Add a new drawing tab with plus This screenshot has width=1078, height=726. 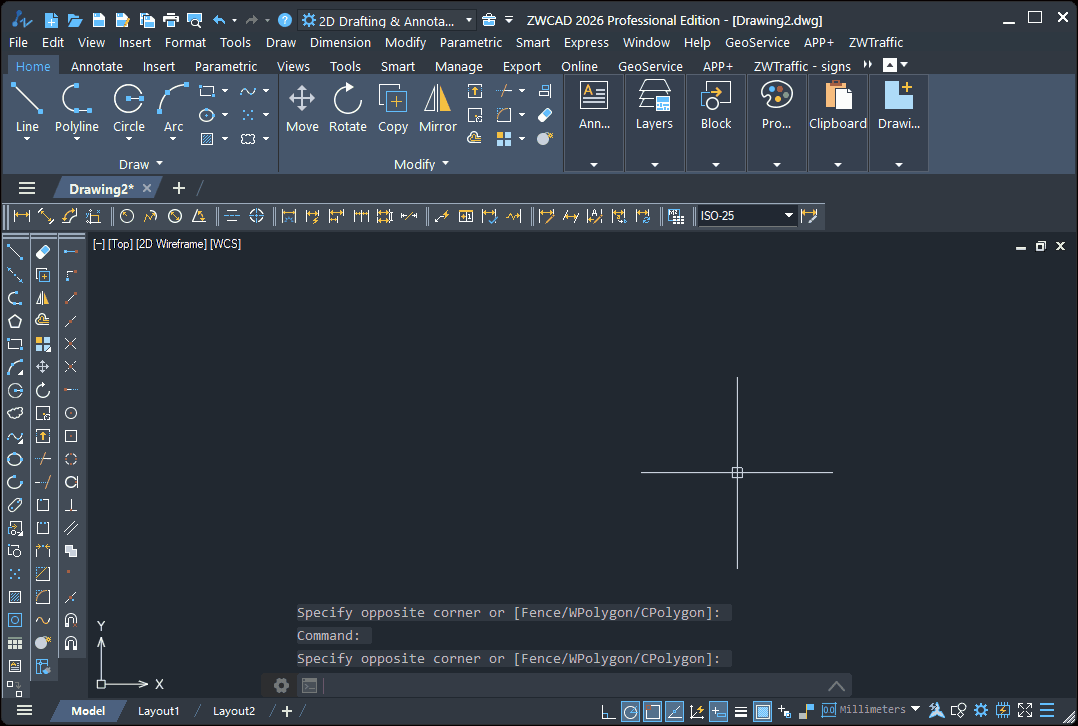point(179,188)
